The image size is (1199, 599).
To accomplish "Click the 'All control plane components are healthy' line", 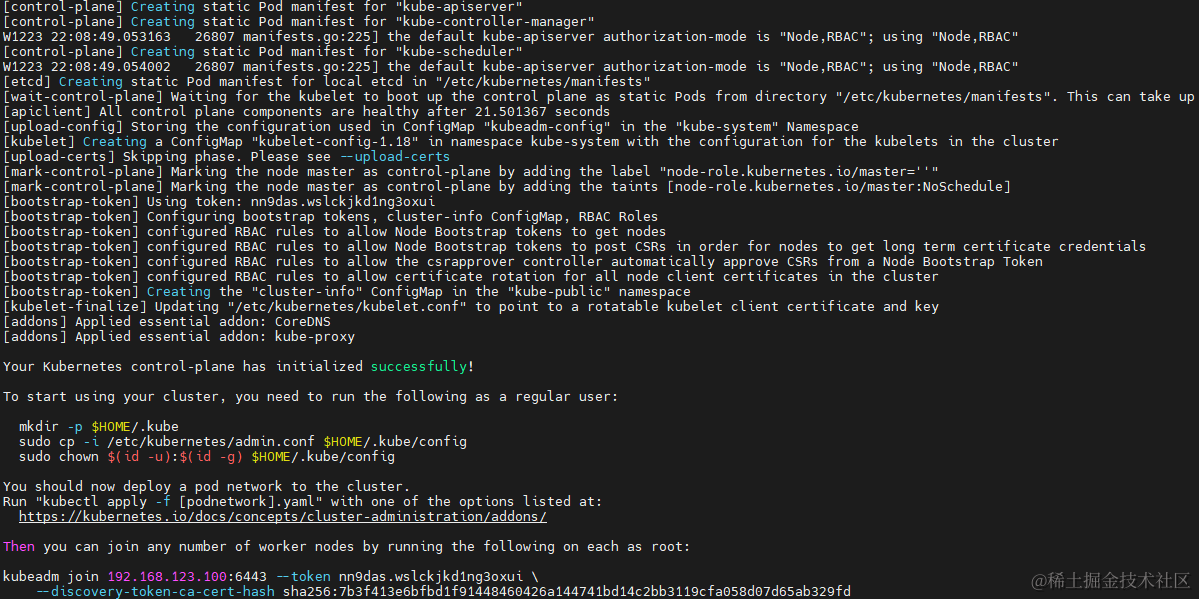I will pyautogui.click(x=307, y=112).
